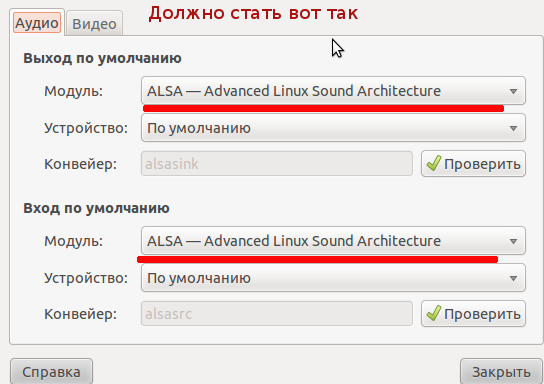The image size is (544, 384).
Task: Open output Модуль ALSA combo box
Action: (x=333, y=91)
